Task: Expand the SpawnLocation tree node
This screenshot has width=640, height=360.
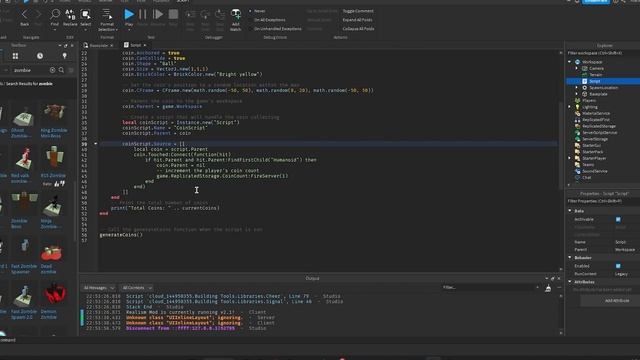Action: click(577, 87)
